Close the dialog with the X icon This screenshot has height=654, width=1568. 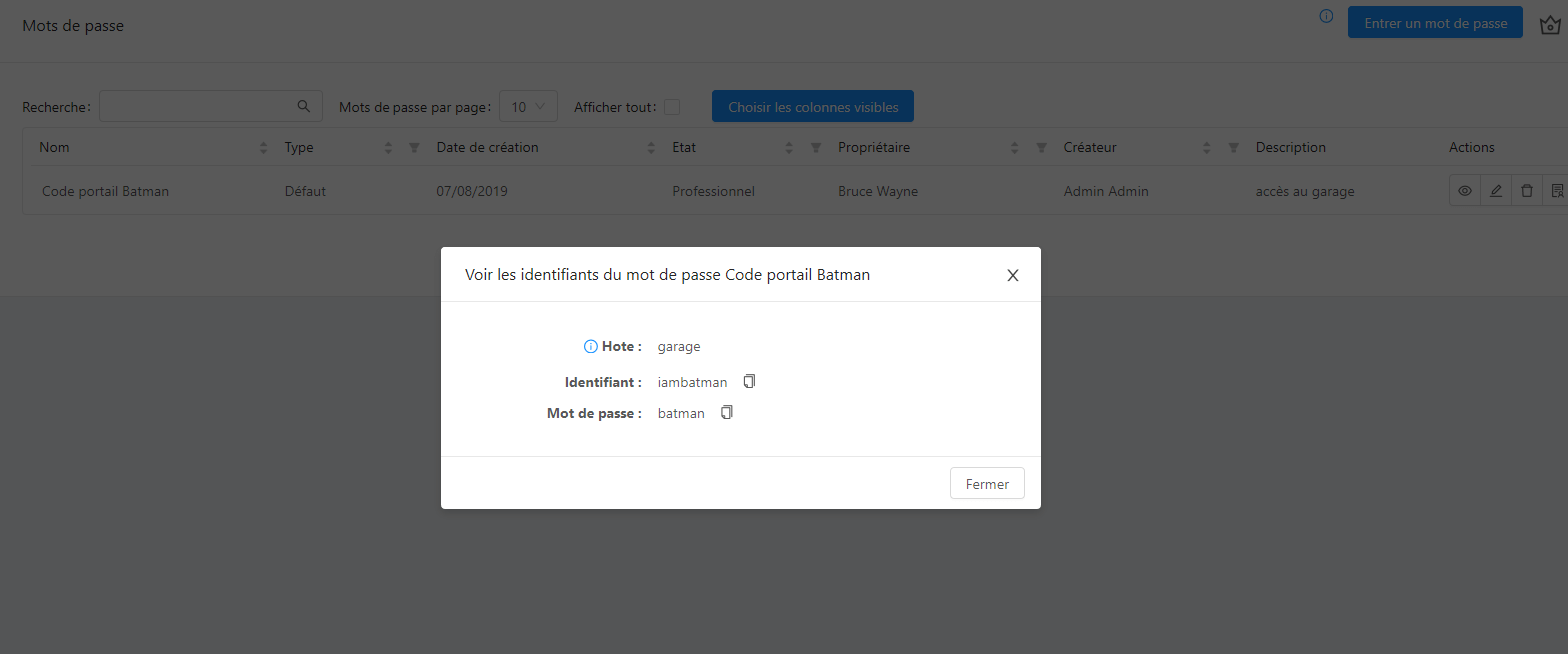coord(1013,275)
